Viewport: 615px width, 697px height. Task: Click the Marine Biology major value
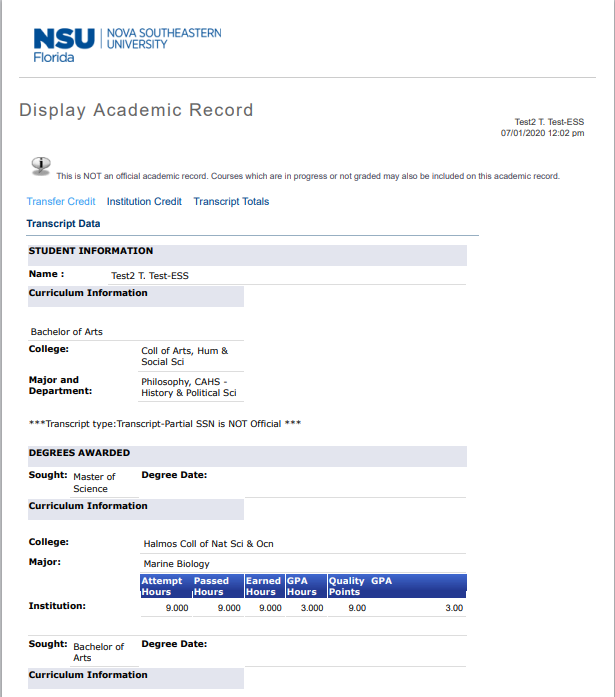(176, 564)
